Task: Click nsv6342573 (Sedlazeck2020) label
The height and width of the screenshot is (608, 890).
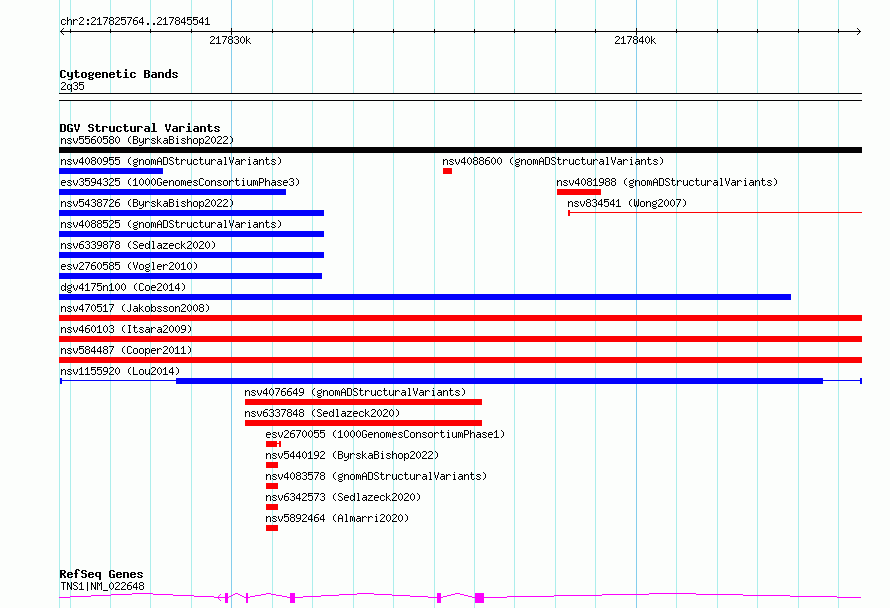Action: click(343, 497)
